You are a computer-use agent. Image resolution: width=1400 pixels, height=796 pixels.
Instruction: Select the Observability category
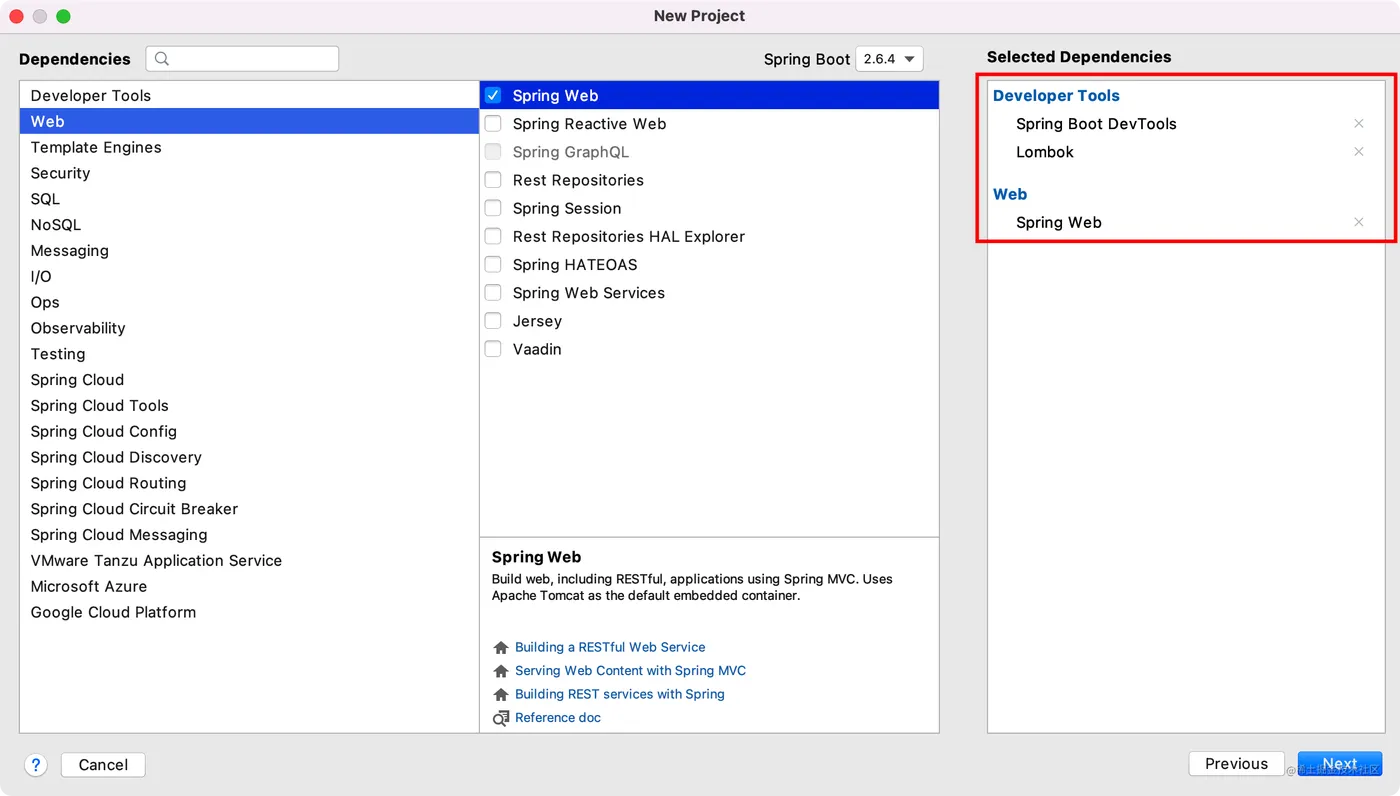(x=249, y=328)
